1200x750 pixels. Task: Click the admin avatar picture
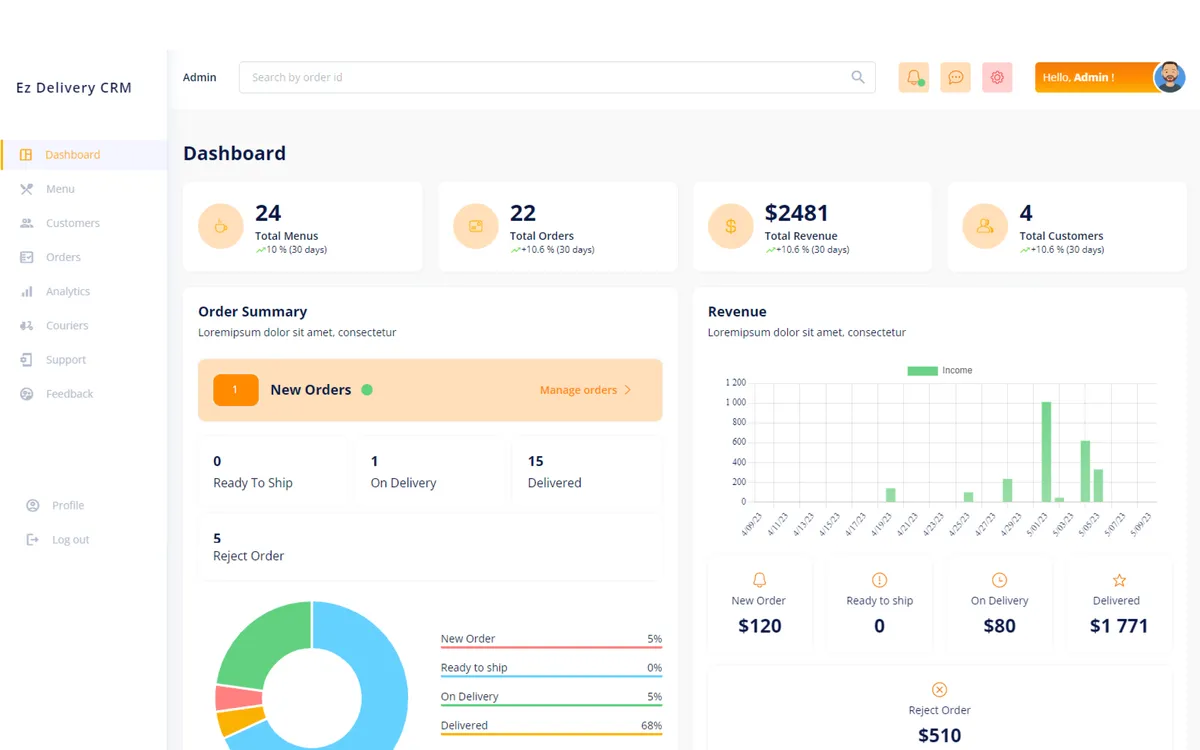[x=1169, y=77]
